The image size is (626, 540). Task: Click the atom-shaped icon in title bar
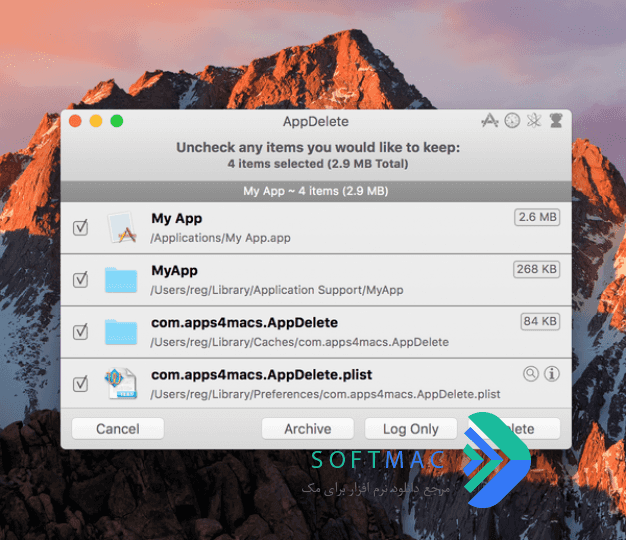tap(534, 120)
